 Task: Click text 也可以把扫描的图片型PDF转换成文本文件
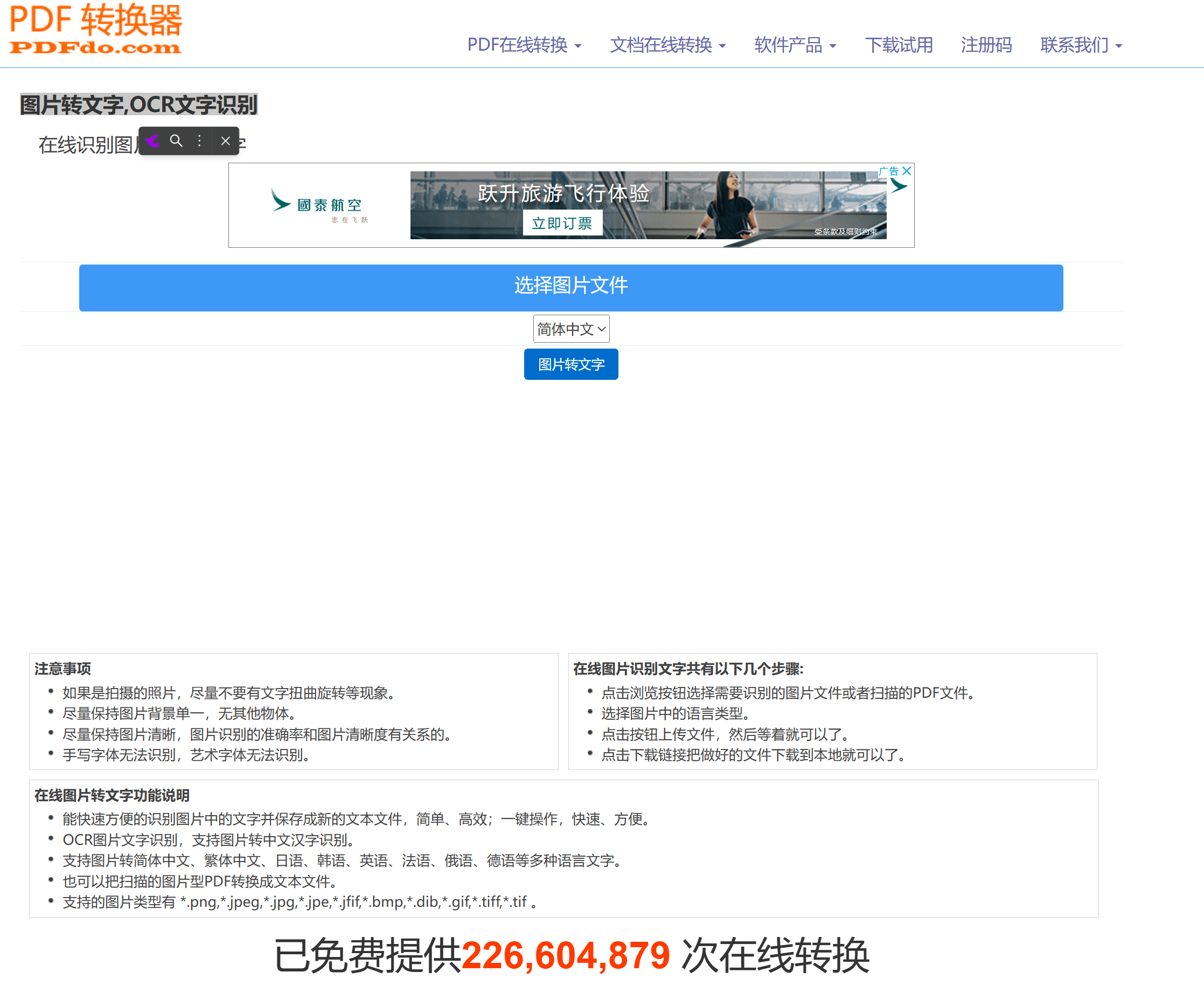tap(200, 881)
